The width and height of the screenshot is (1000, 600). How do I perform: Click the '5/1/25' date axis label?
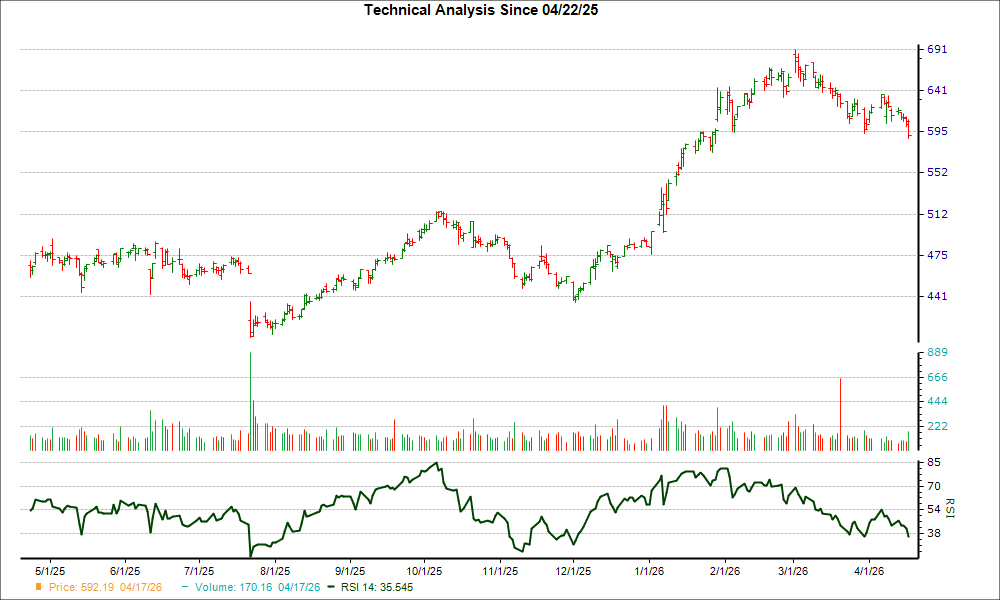[48, 568]
